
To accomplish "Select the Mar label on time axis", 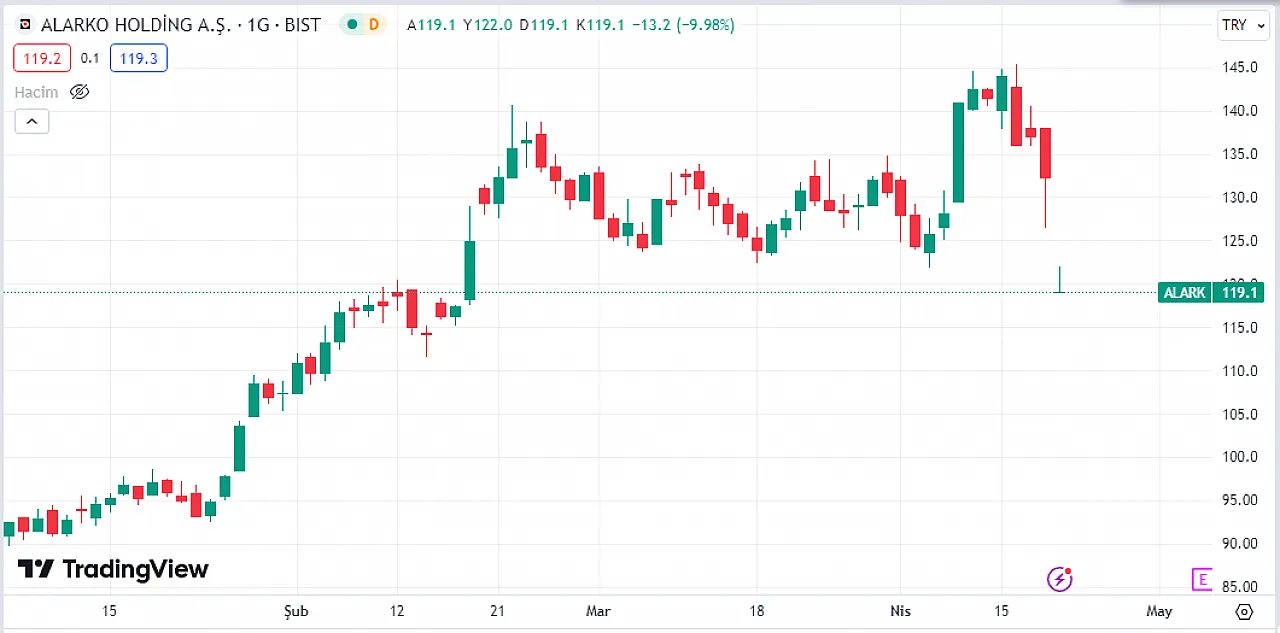I will pos(598,611).
